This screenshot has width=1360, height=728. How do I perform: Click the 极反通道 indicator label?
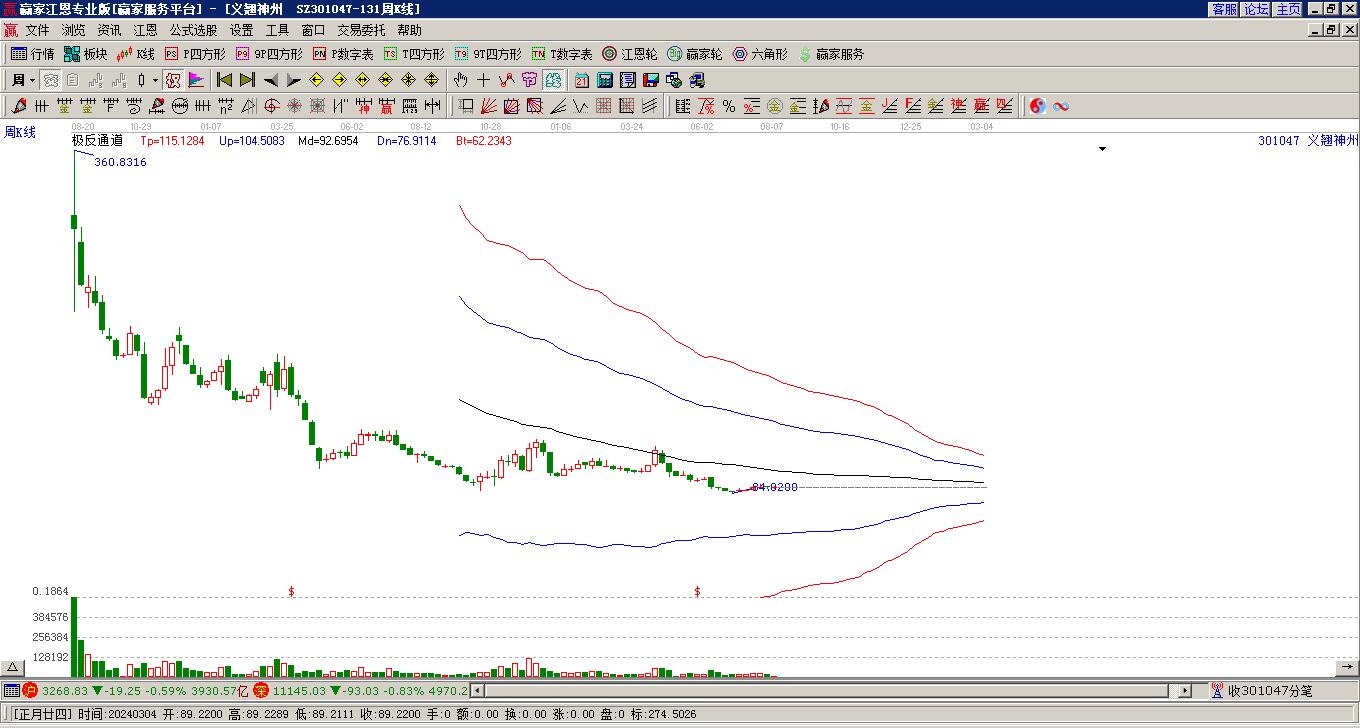click(97, 141)
